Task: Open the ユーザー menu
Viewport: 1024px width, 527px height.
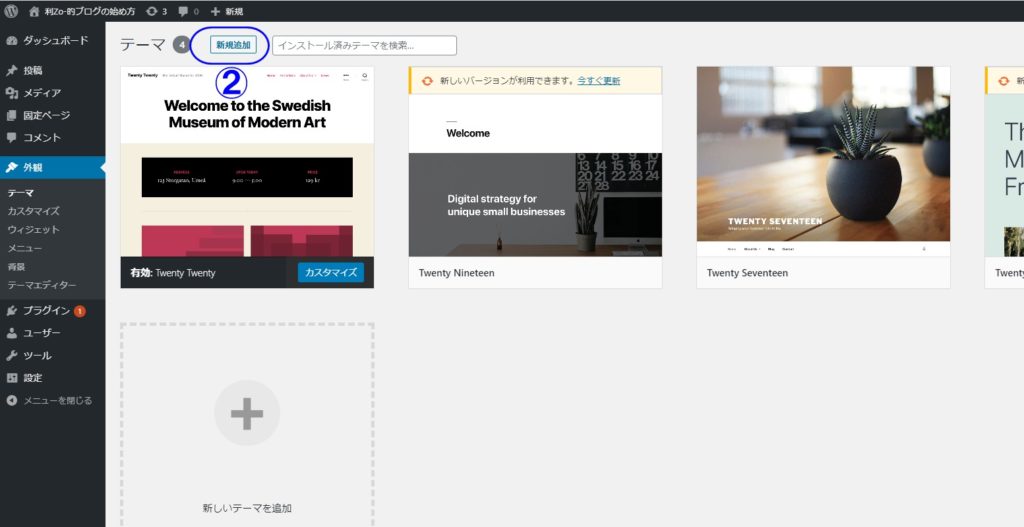Action: tap(42, 333)
